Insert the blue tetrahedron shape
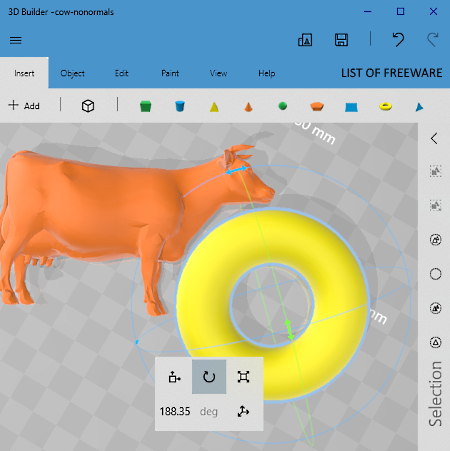The width and height of the screenshot is (450, 451). point(419,107)
